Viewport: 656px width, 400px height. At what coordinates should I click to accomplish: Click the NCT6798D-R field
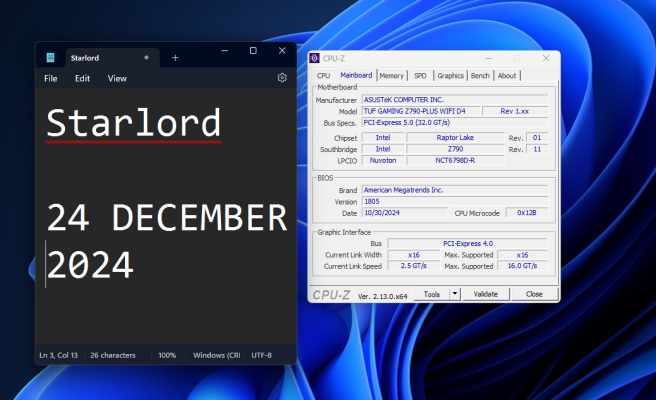pos(455,160)
